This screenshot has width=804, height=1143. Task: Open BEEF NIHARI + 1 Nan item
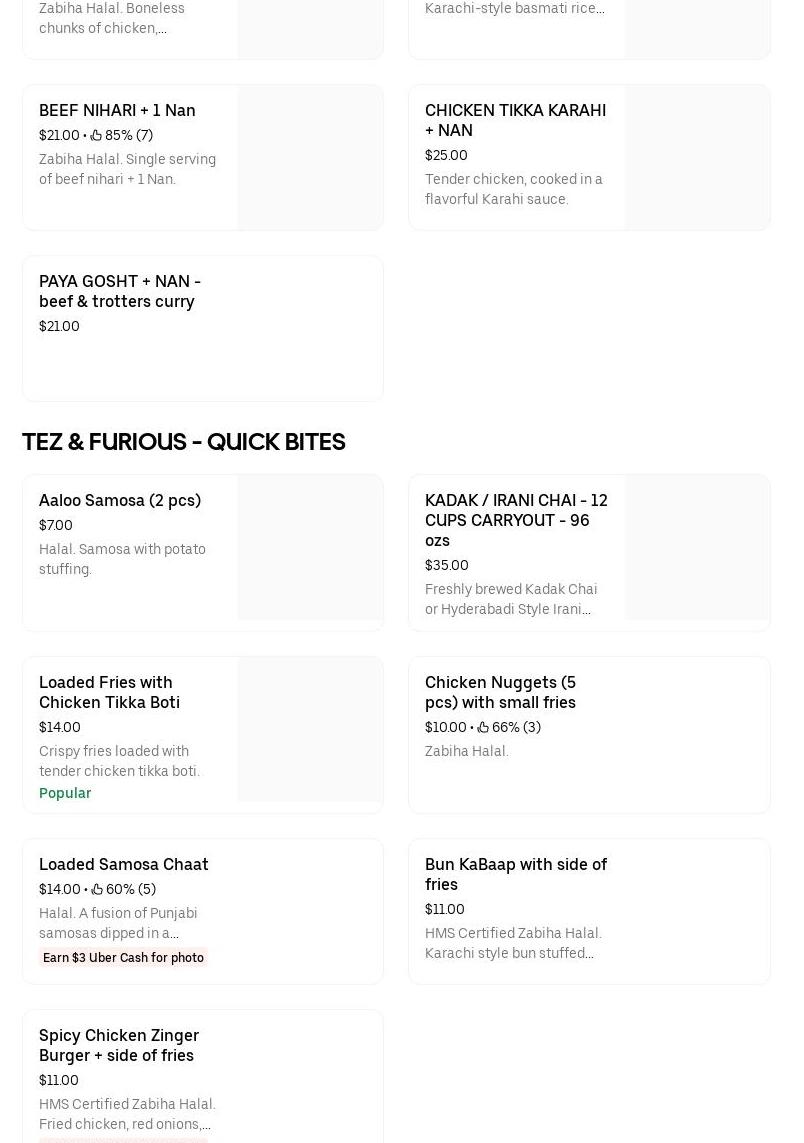[117, 110]
